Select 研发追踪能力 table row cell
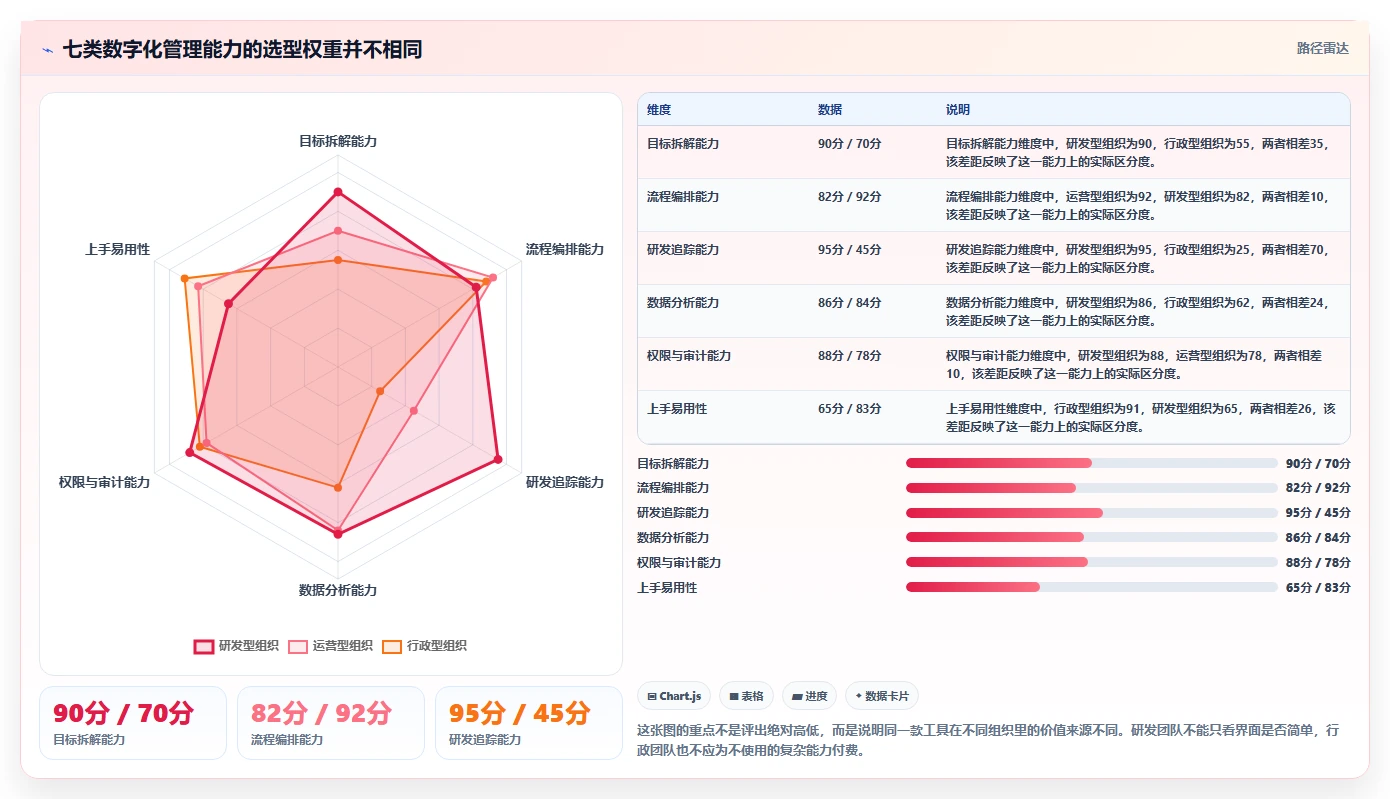1390x799 pixels. [683, 250]
